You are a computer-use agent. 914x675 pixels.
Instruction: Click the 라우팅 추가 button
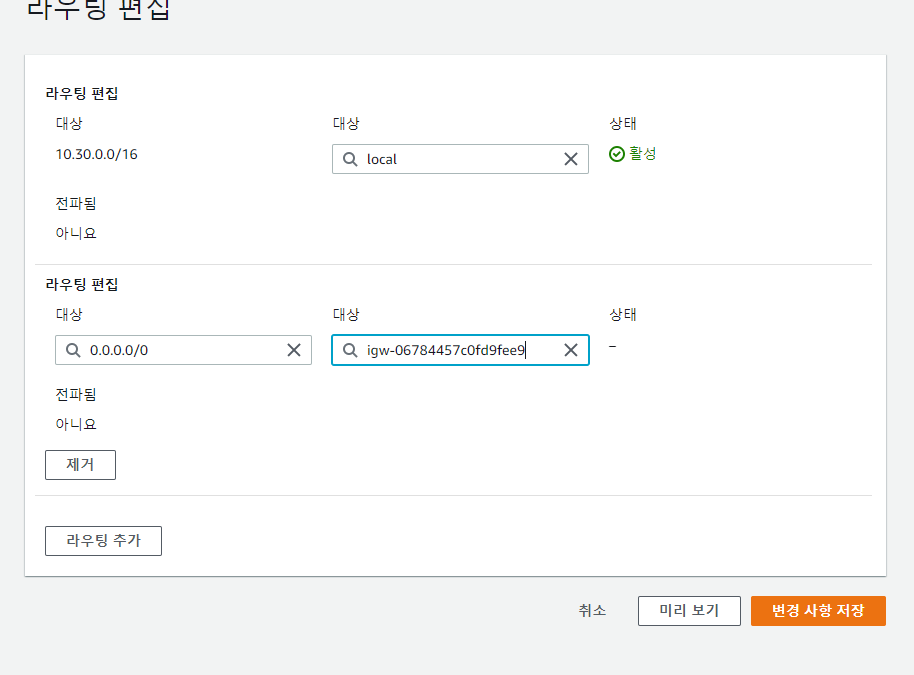click(x=103, y=541)
